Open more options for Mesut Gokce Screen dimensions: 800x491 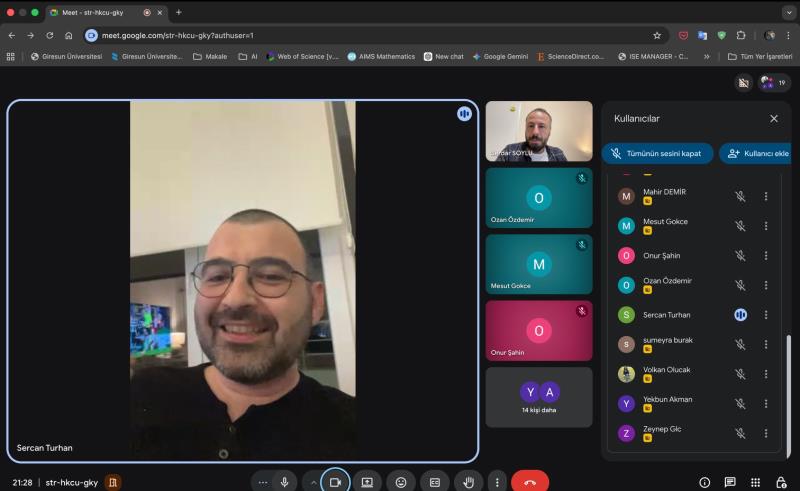point(766,226)
